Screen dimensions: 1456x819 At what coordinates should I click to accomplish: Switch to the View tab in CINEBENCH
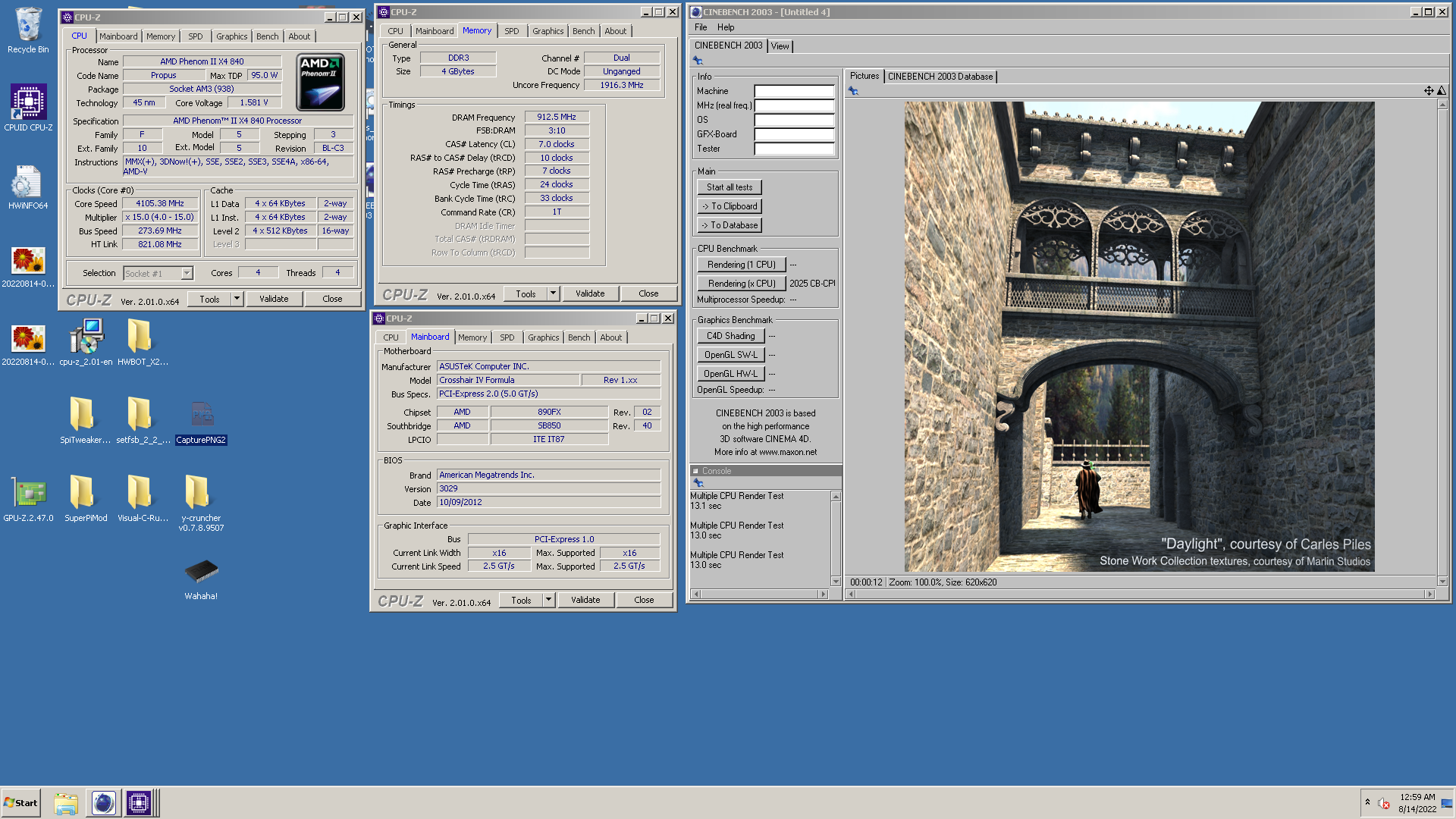pyautogui.click(x=780, y=46)
